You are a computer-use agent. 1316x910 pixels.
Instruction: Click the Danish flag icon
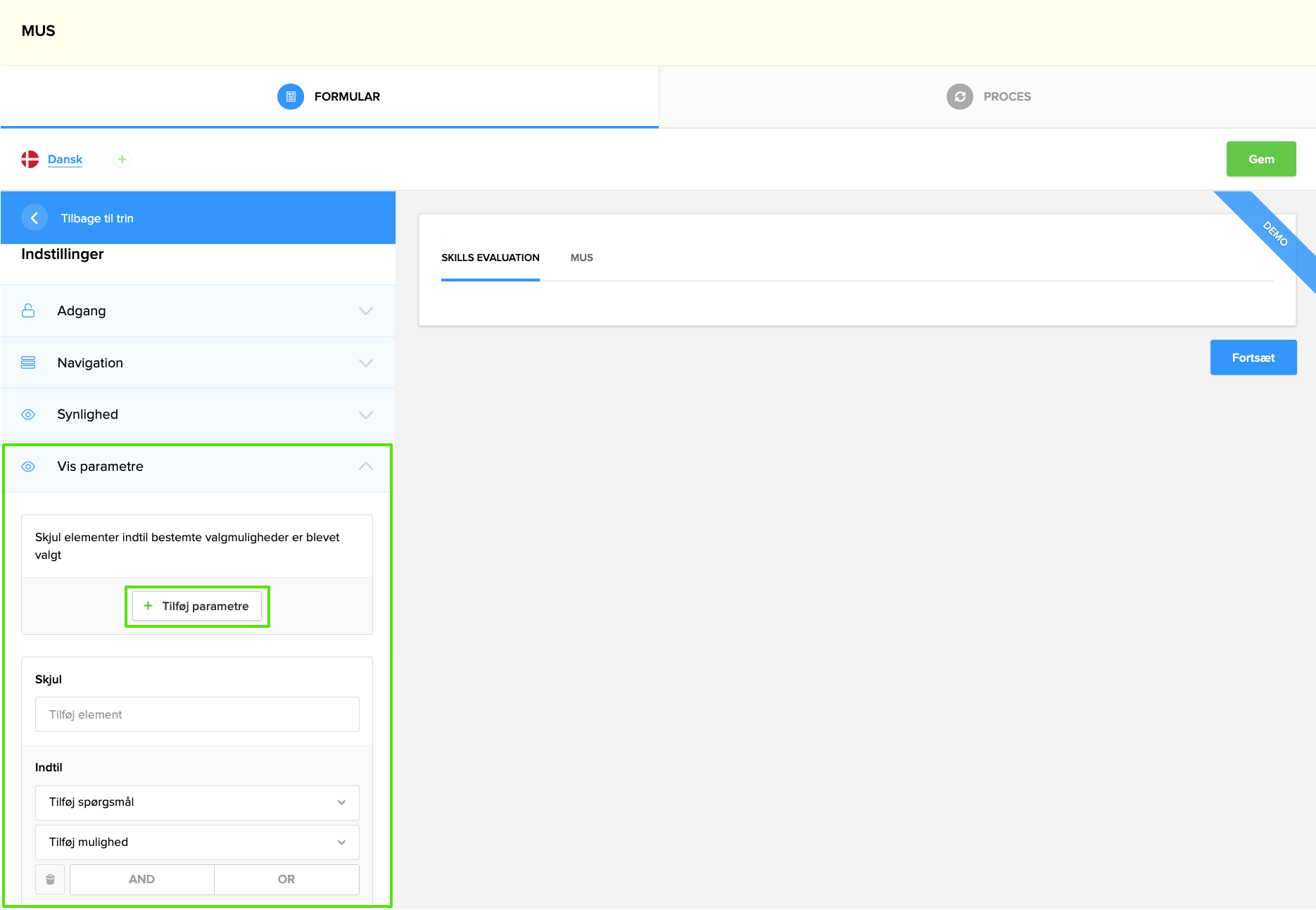30,159
